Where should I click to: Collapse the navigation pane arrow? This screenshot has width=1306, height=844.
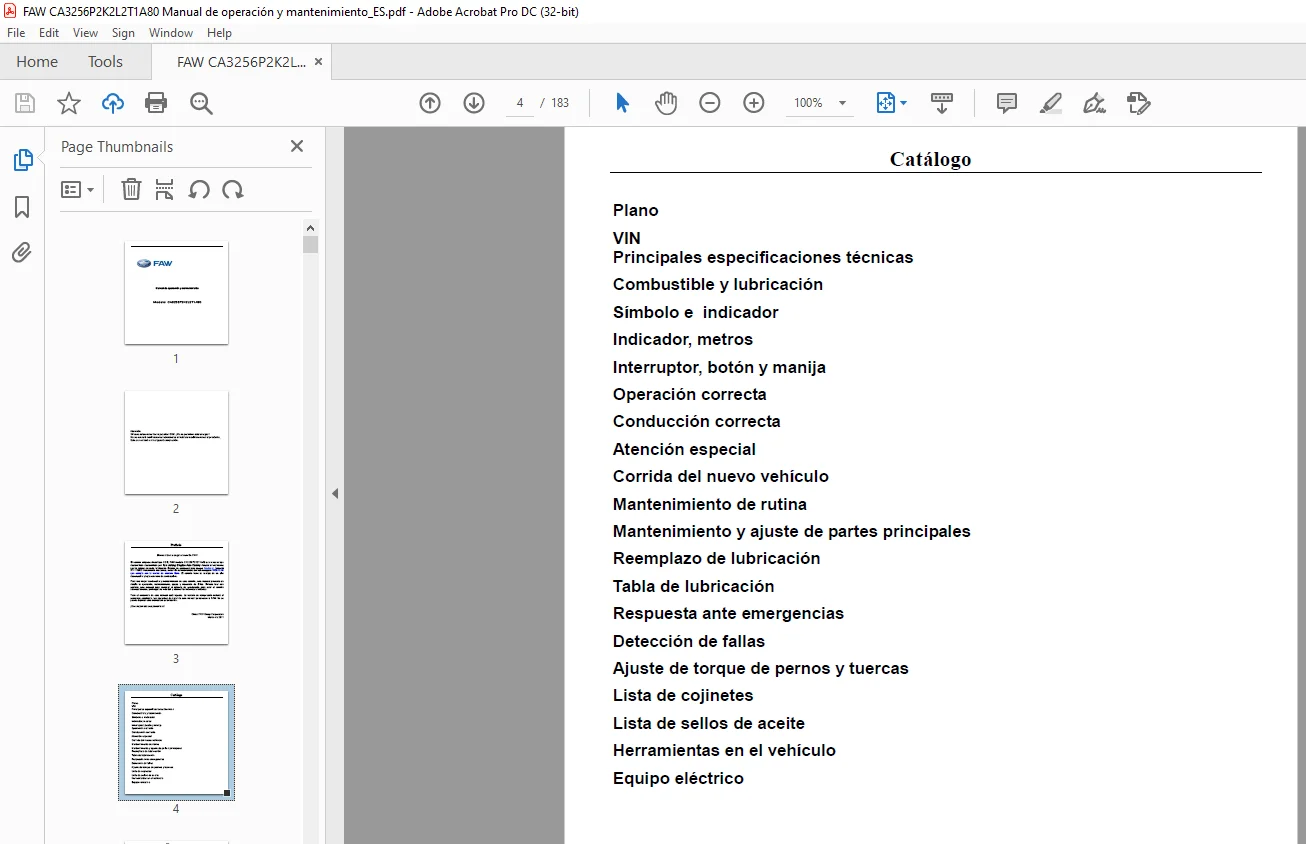[x=335, y=493]
